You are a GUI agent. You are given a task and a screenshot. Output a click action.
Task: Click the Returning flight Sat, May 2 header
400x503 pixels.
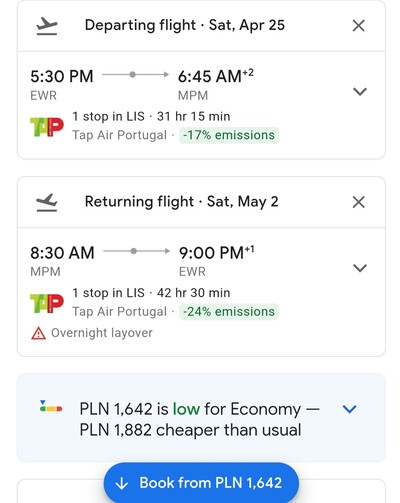pyautogui.click(x=181, y=202)
